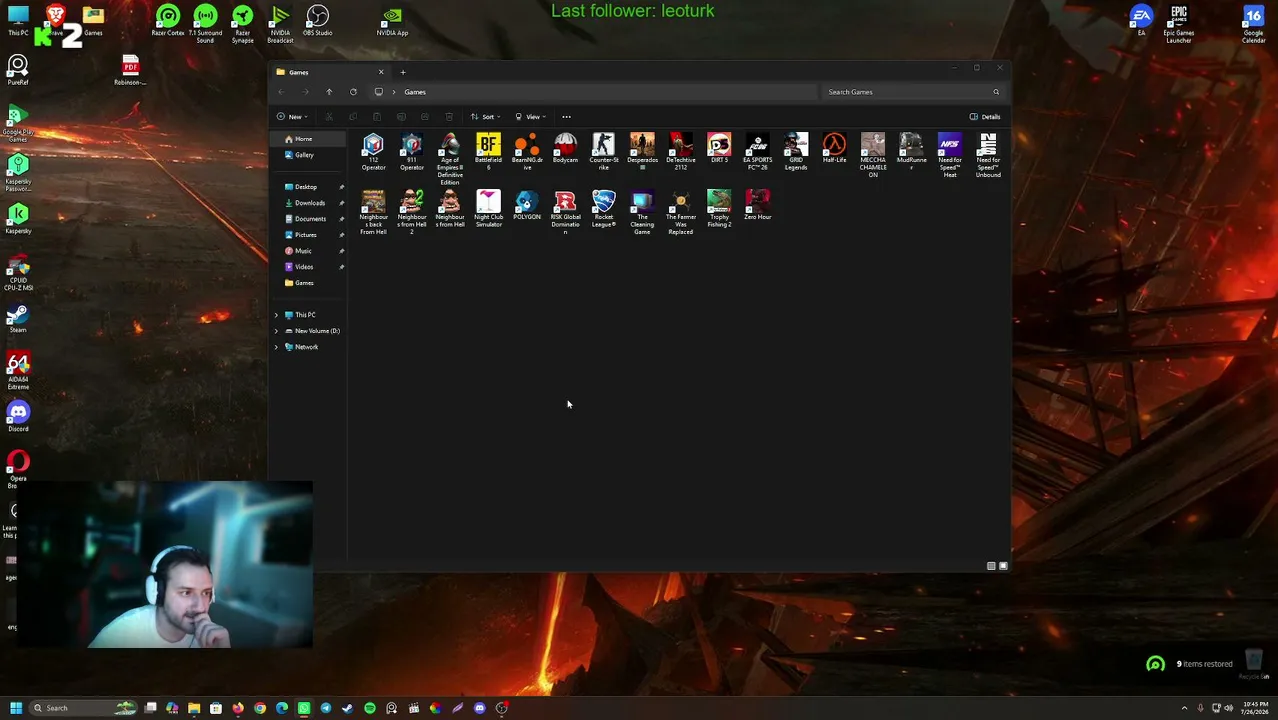Go up one folder level
The height and width of the screenshot is (720, 1278).
tap(329, 92)
